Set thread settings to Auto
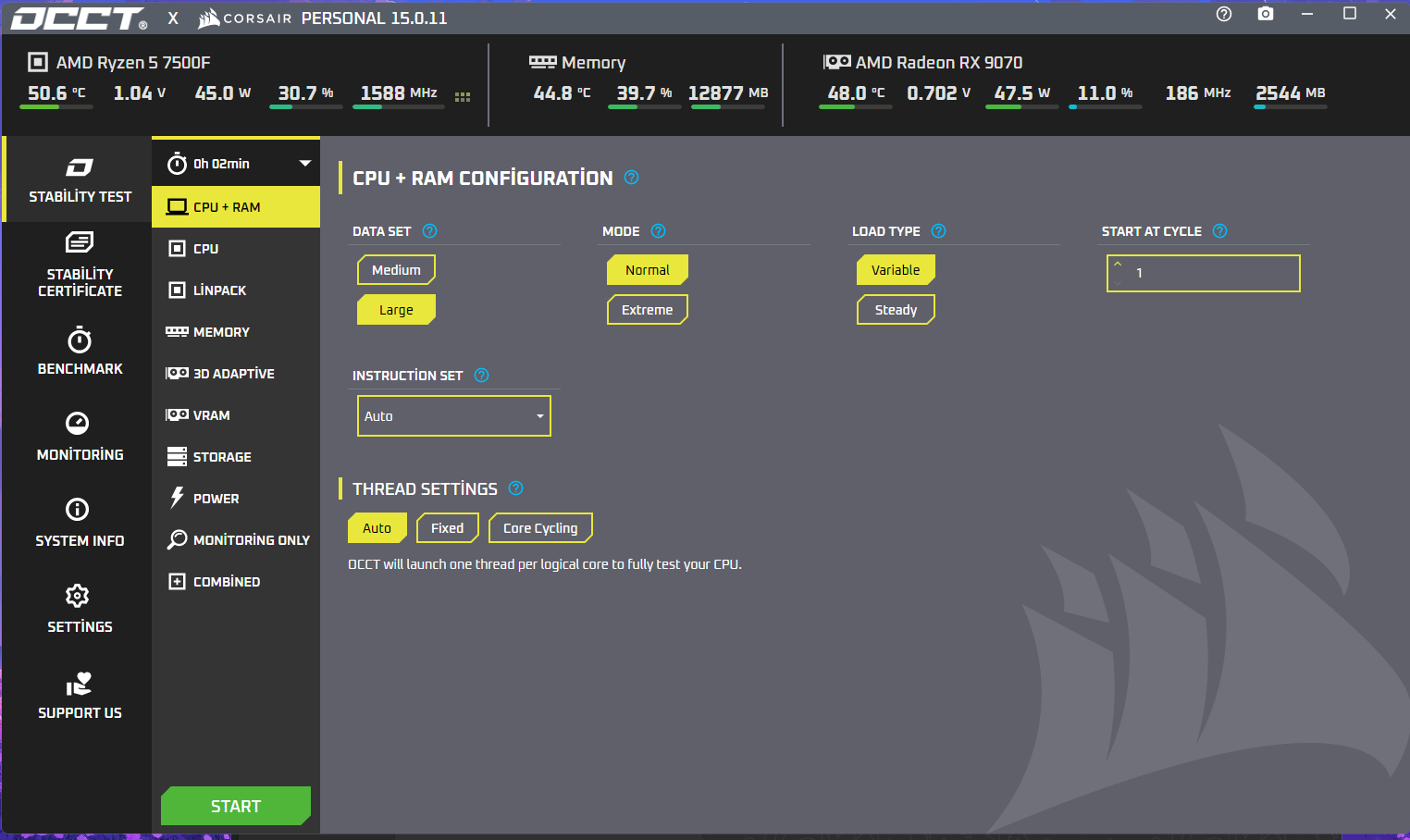This screenshot has width=1410, height=840. click(x=377, y=528)
